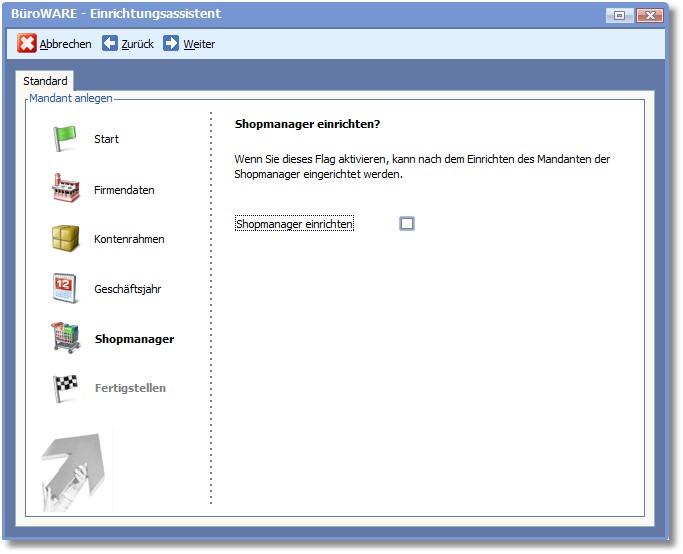Viewport: 683px width, 554px height.
Task: Select the Firmendaten step label
Action: 124,190
